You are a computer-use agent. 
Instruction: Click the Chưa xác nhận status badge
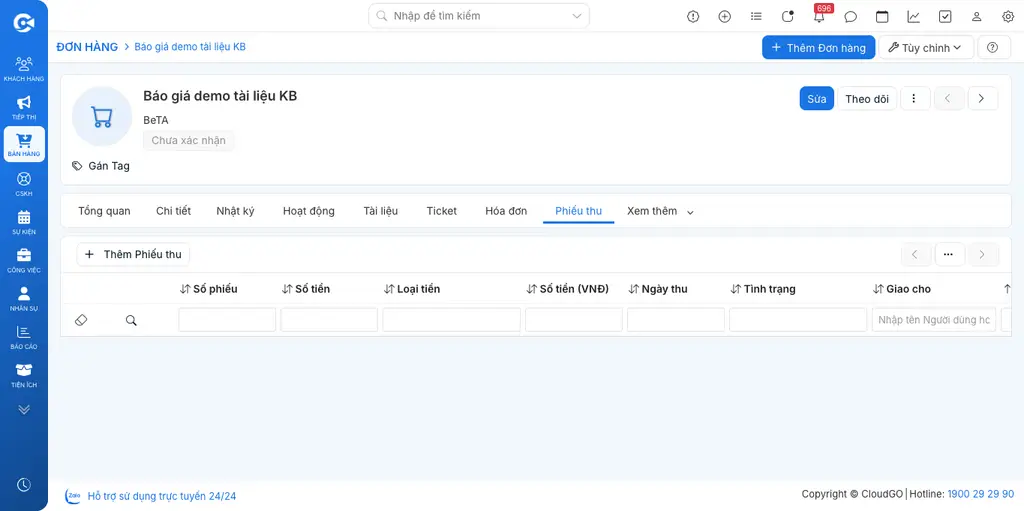tap(188, 140)
